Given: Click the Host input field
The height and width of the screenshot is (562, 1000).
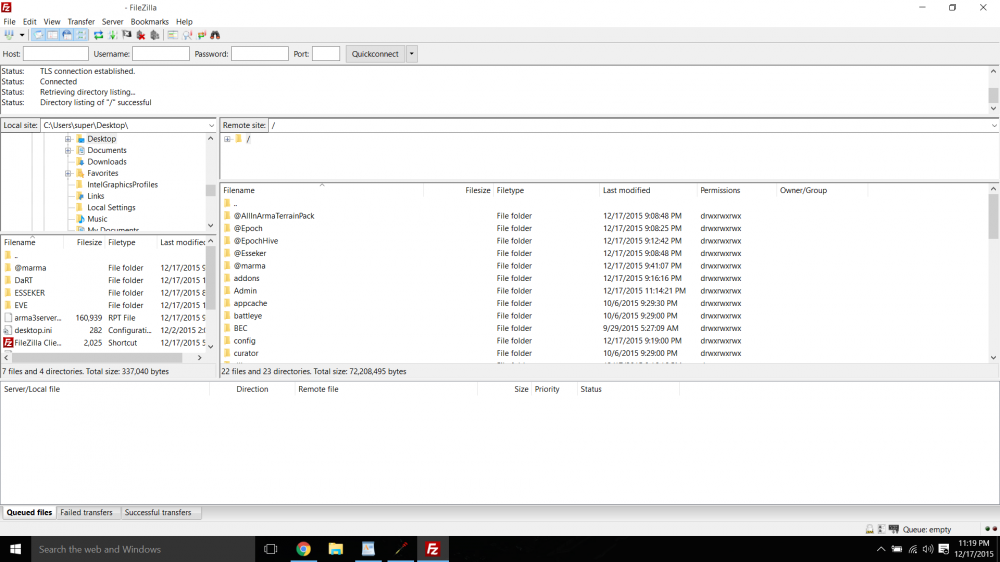Looking at the screenshot, I should [x=56, y=54].
